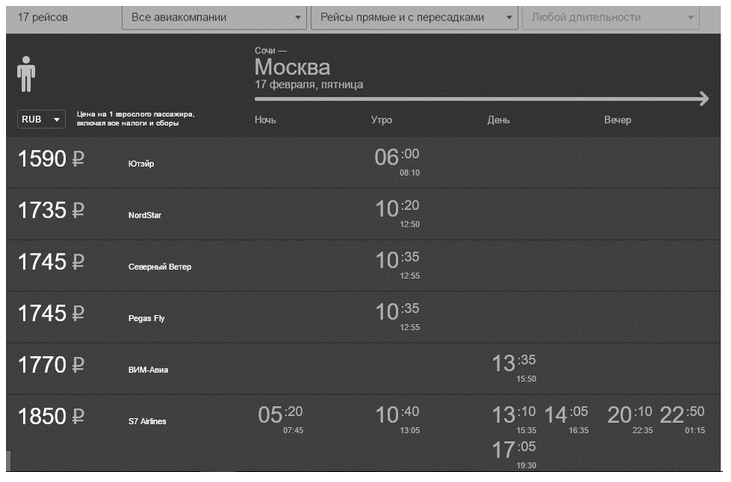Choose the S7 17:05 flight
The height and width of the screenshot is (482, 731).
point(514,450)
